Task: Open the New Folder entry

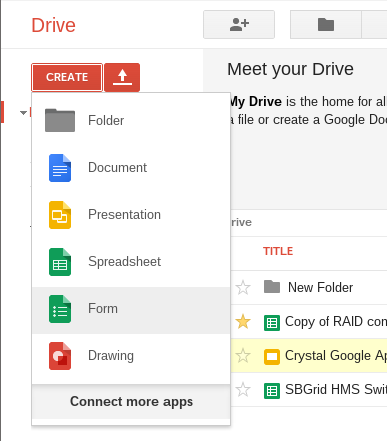Action: click(x=320, y=287)
